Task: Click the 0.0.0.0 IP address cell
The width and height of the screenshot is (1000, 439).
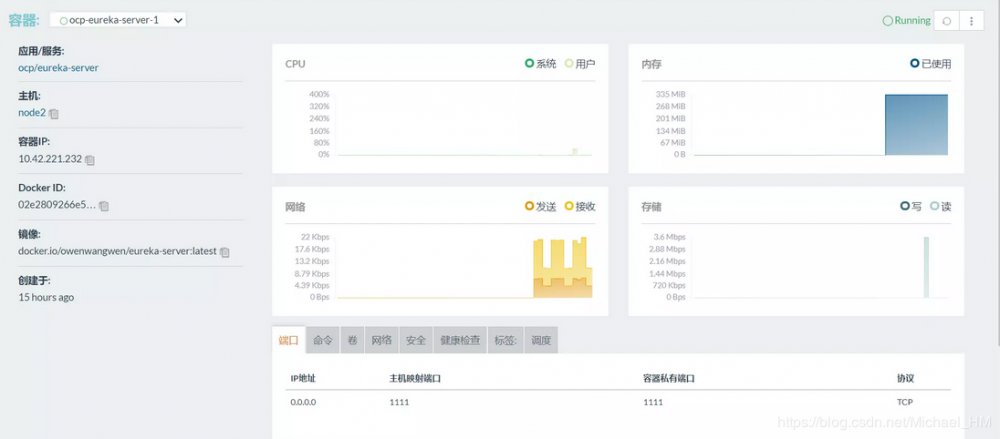Action: coord(303,403)
